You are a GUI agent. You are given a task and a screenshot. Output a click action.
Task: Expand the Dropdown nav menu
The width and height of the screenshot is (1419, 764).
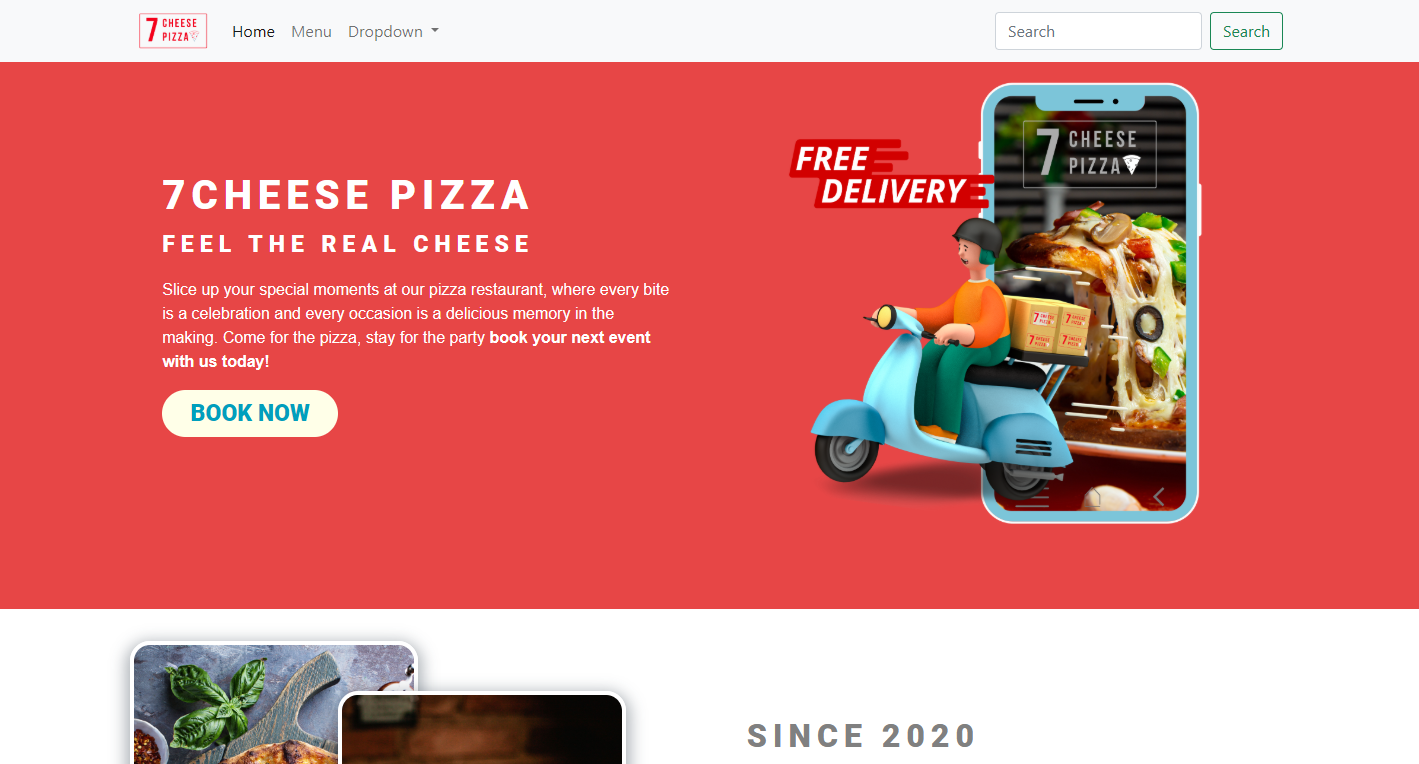[393, 31]
